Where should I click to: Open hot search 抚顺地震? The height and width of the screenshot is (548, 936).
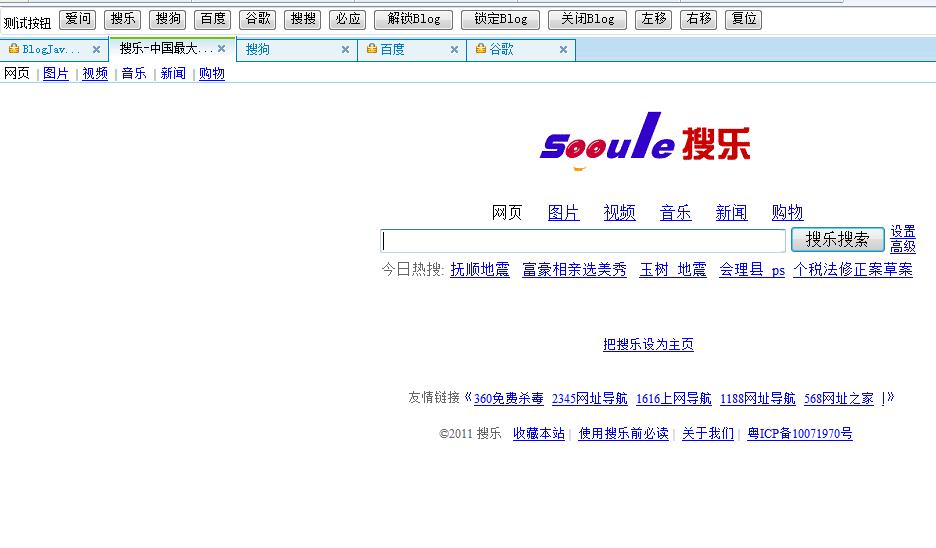tap(480, 270)
